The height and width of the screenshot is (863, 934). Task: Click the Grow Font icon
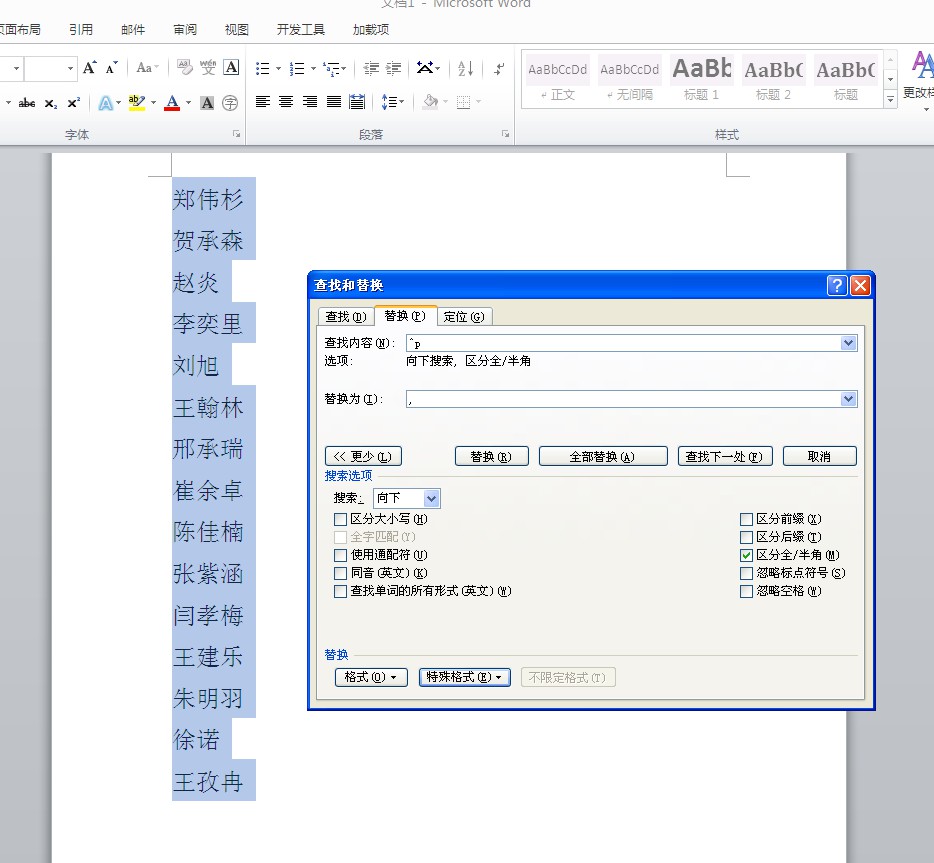coord(89,68)
